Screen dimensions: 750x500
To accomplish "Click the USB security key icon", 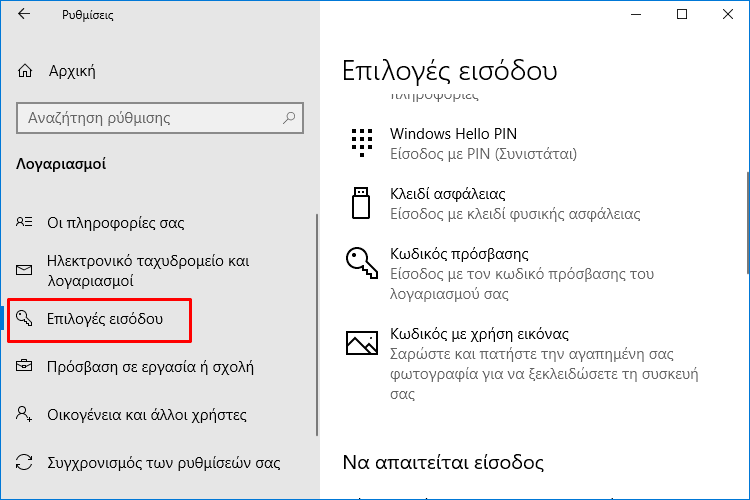I will click(361, 203).
